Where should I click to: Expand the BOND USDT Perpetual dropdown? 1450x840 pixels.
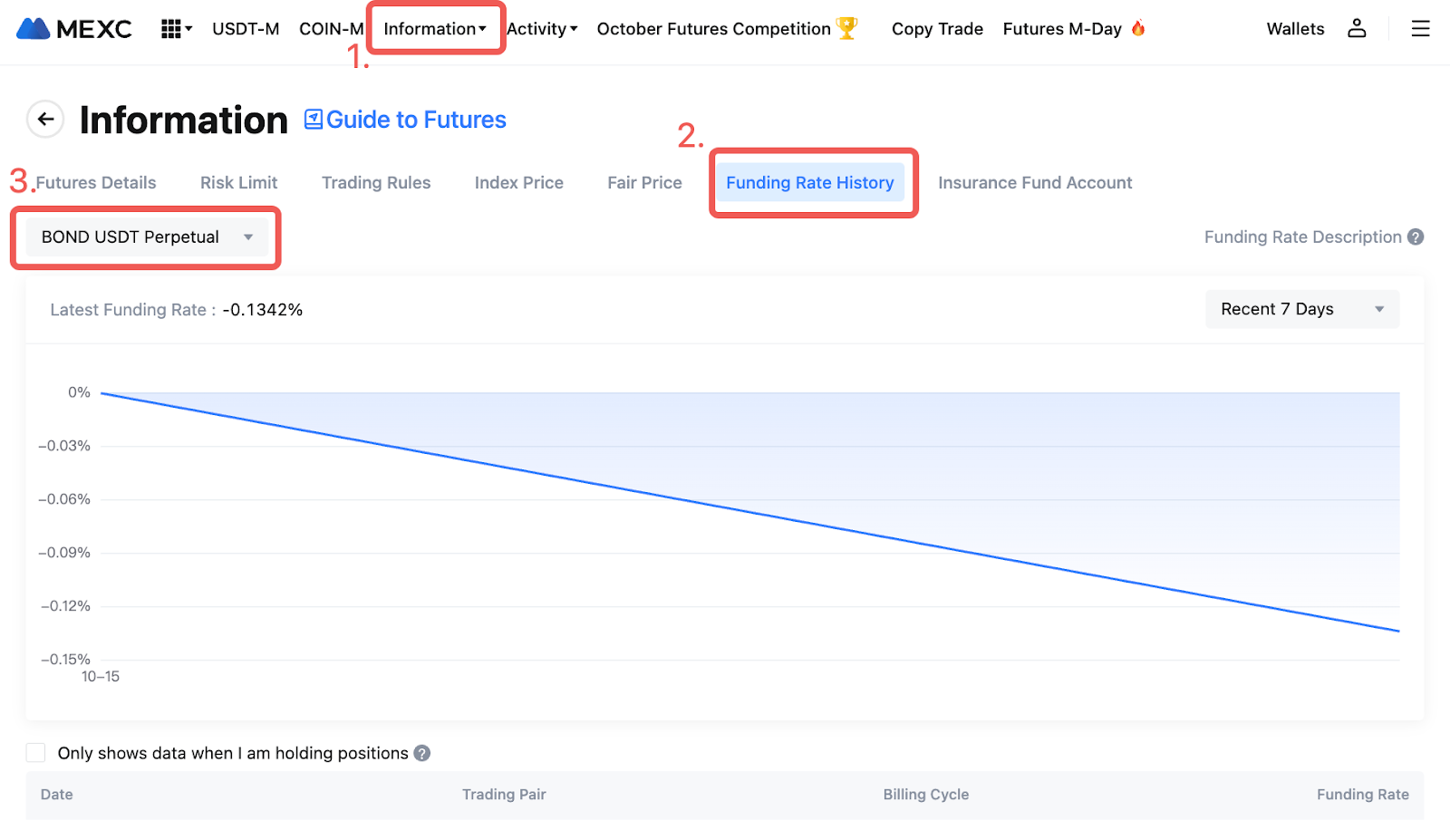click(x=146, y=237)
